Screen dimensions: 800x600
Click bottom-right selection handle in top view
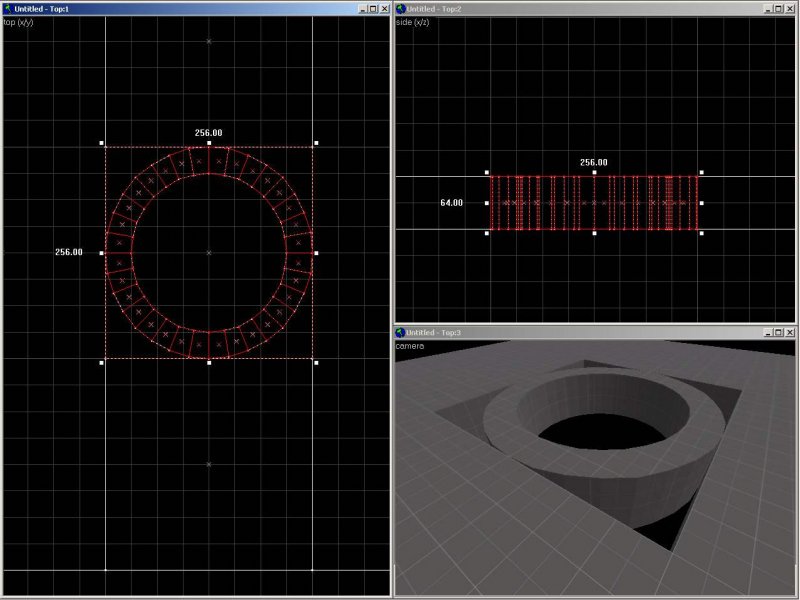coord(316,362)
